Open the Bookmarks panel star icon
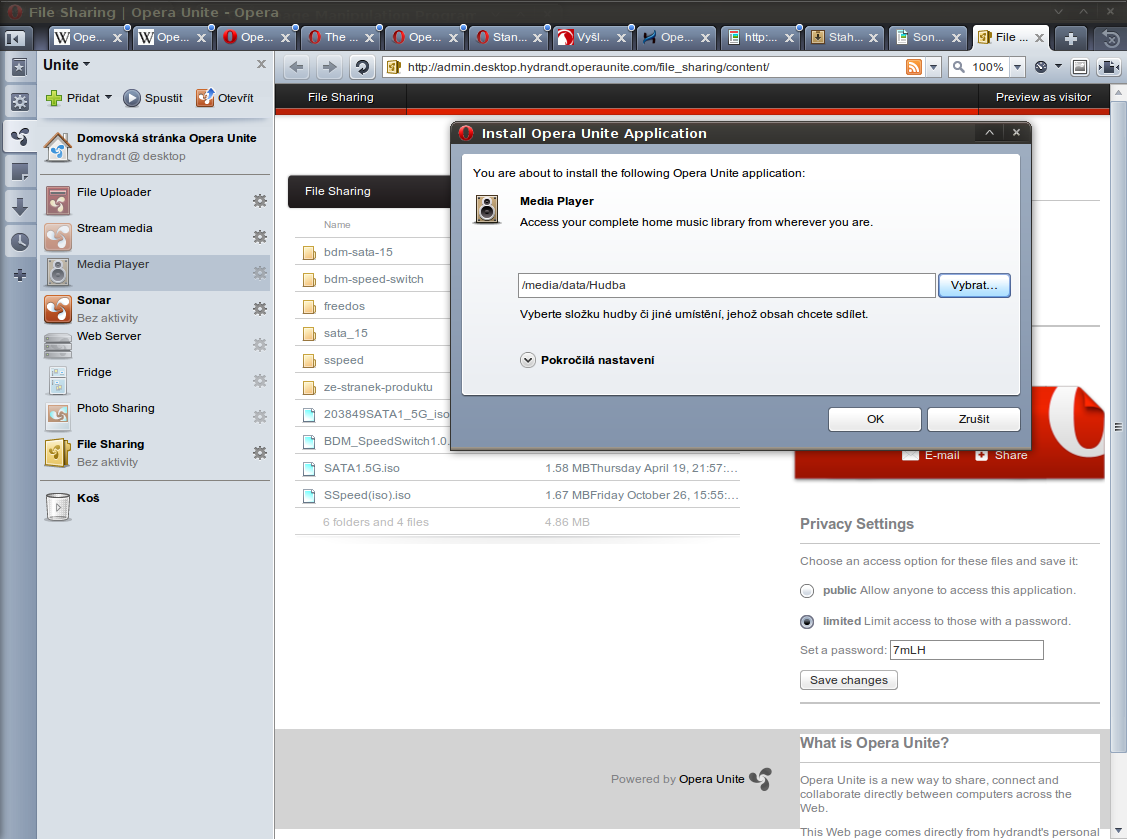The height and width of the screenshot is (839, 1127). 19,68
